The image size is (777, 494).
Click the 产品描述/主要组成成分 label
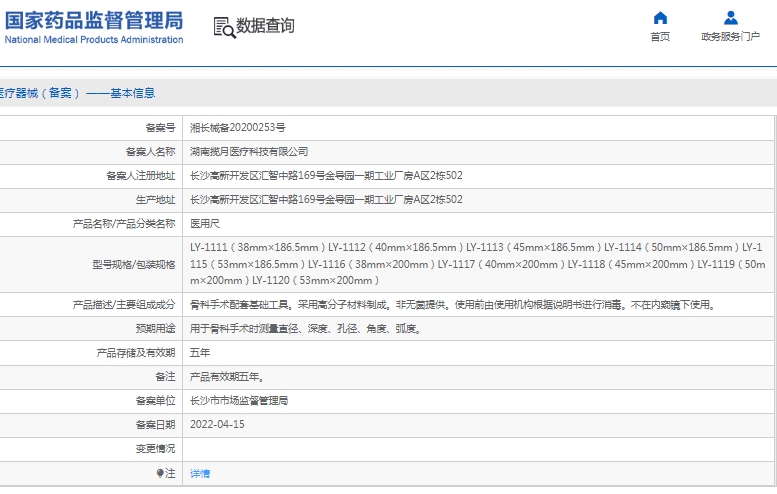pyautogui.click(x=124, y=305)
